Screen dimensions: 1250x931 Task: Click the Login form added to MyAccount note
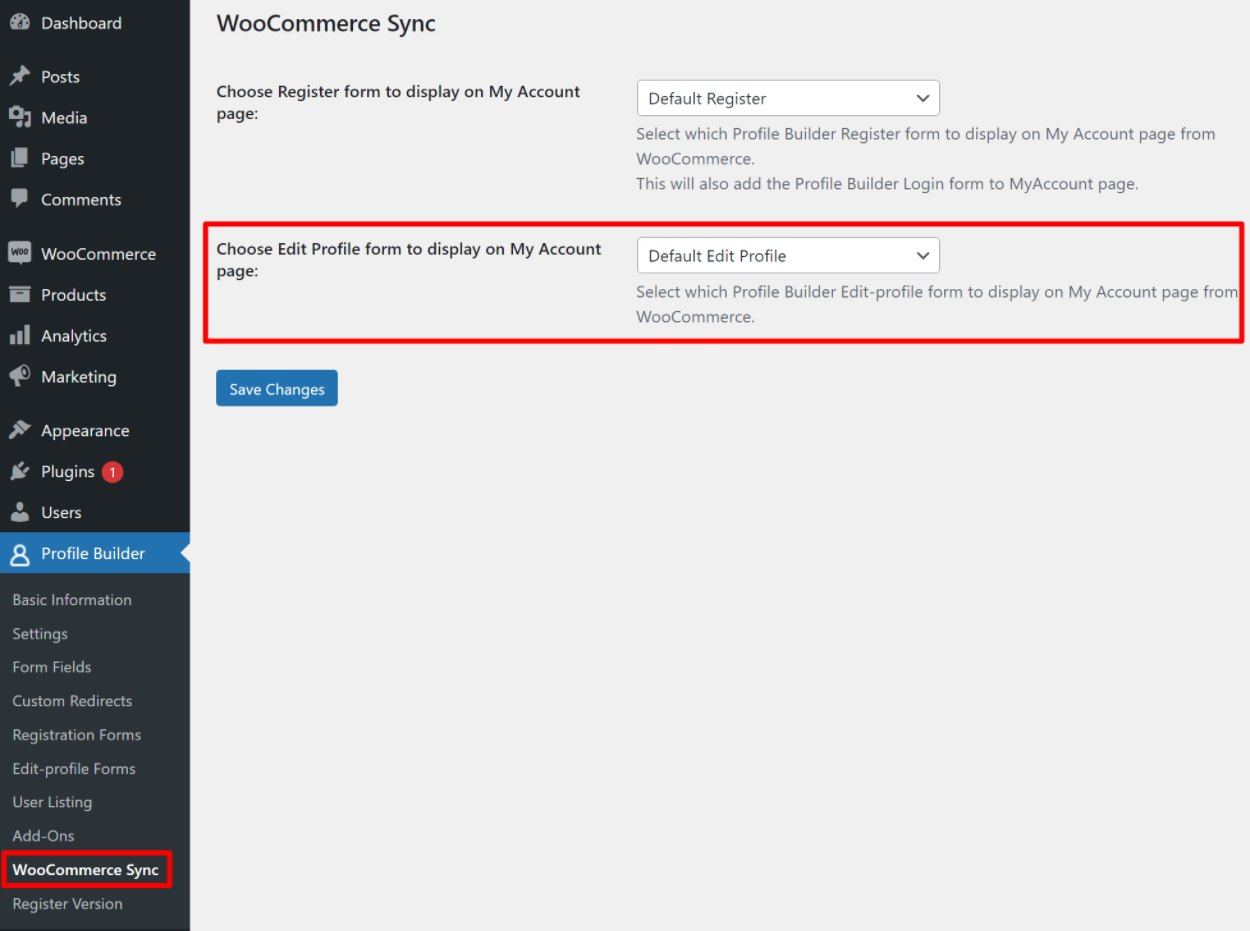point(887,184)
